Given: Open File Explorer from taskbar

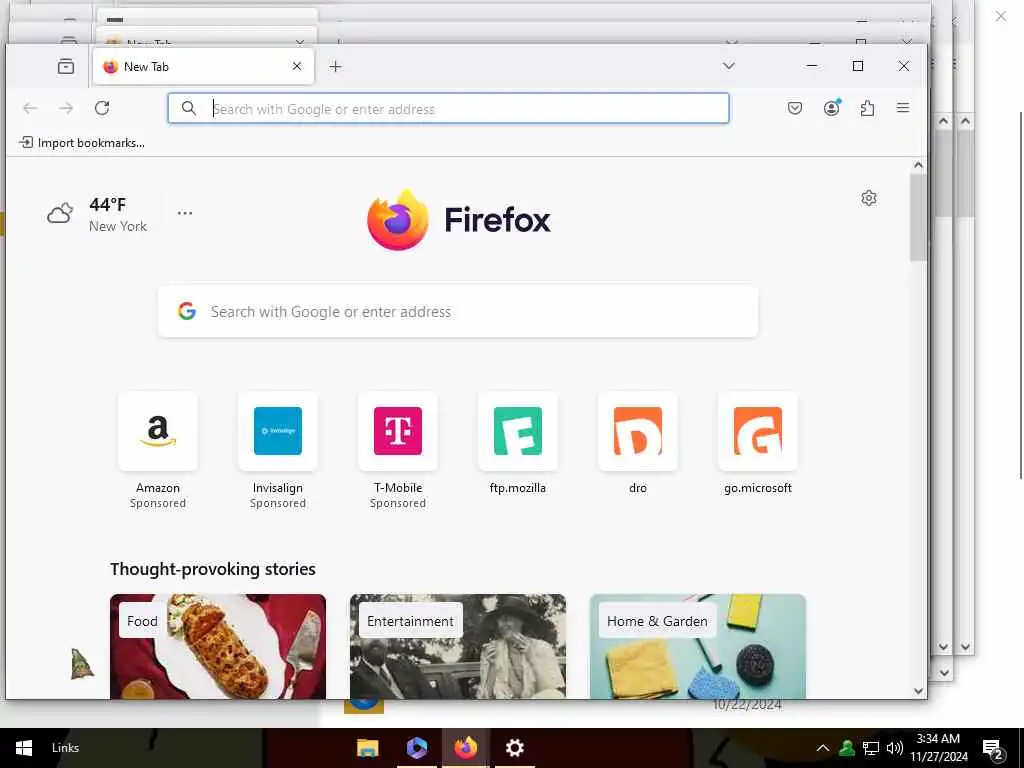Looking at the screenshot, I should [x=368, y=748].
